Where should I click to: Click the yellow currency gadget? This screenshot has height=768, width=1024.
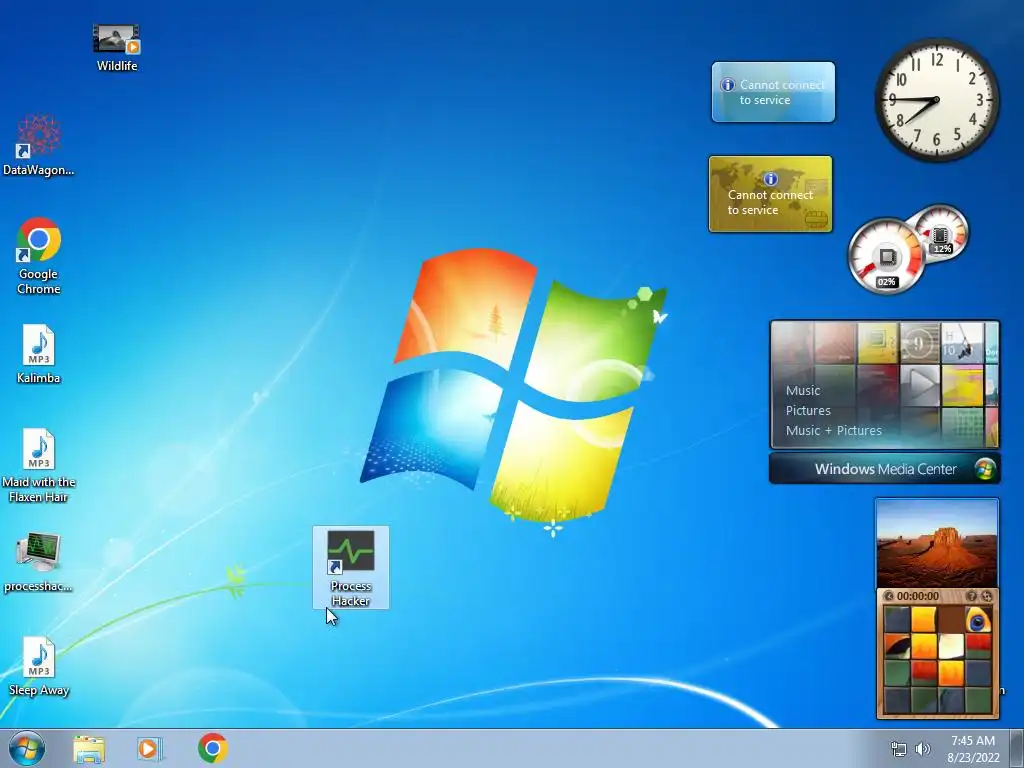771,194
